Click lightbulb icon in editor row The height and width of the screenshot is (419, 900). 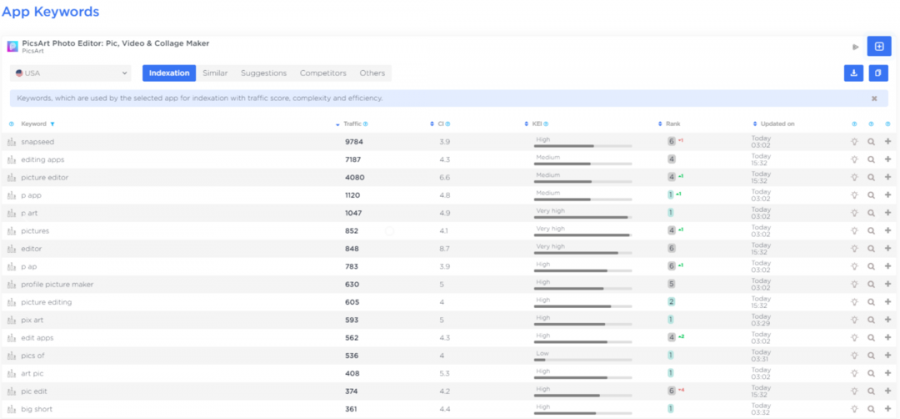[x=854, y=249]
